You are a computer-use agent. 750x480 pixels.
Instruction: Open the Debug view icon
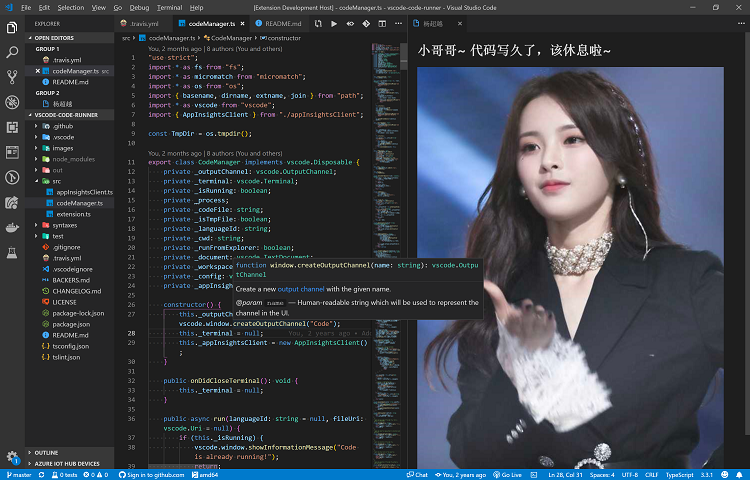click(12, 102)
